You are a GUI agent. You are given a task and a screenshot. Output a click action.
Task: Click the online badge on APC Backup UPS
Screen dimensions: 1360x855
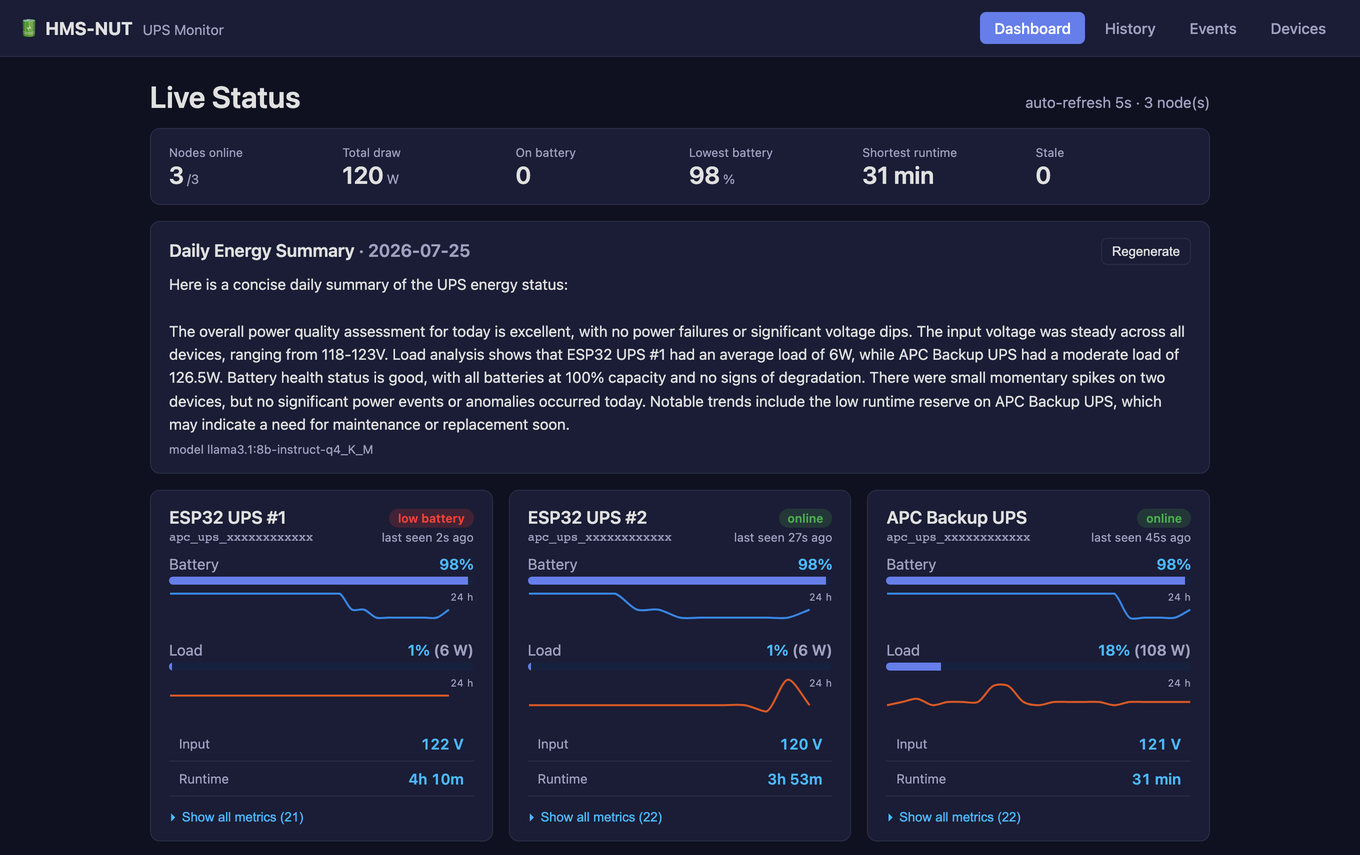[x=1164, y=518]
